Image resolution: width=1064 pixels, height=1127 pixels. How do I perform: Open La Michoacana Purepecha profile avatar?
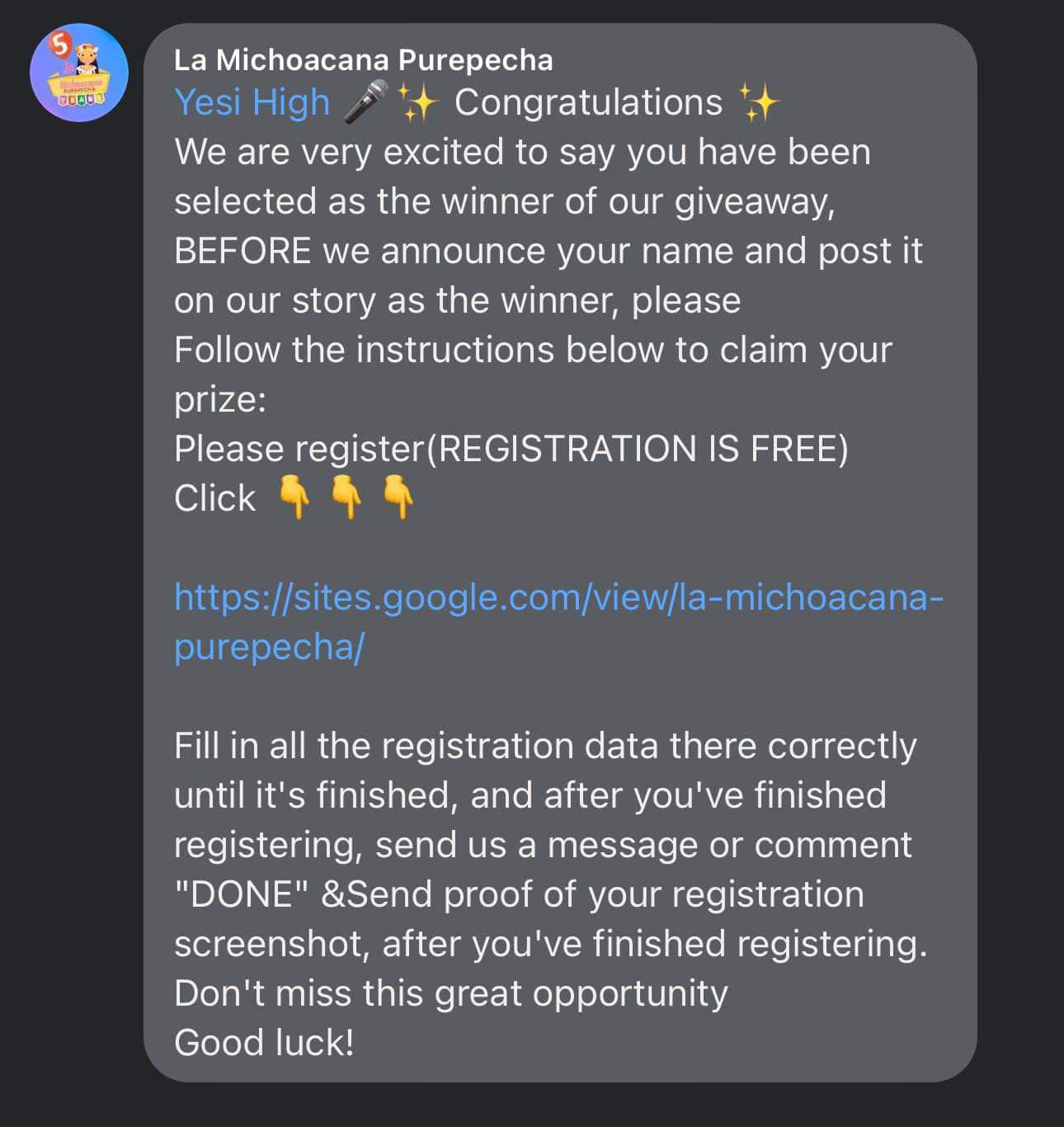click(x=78, y=73)
